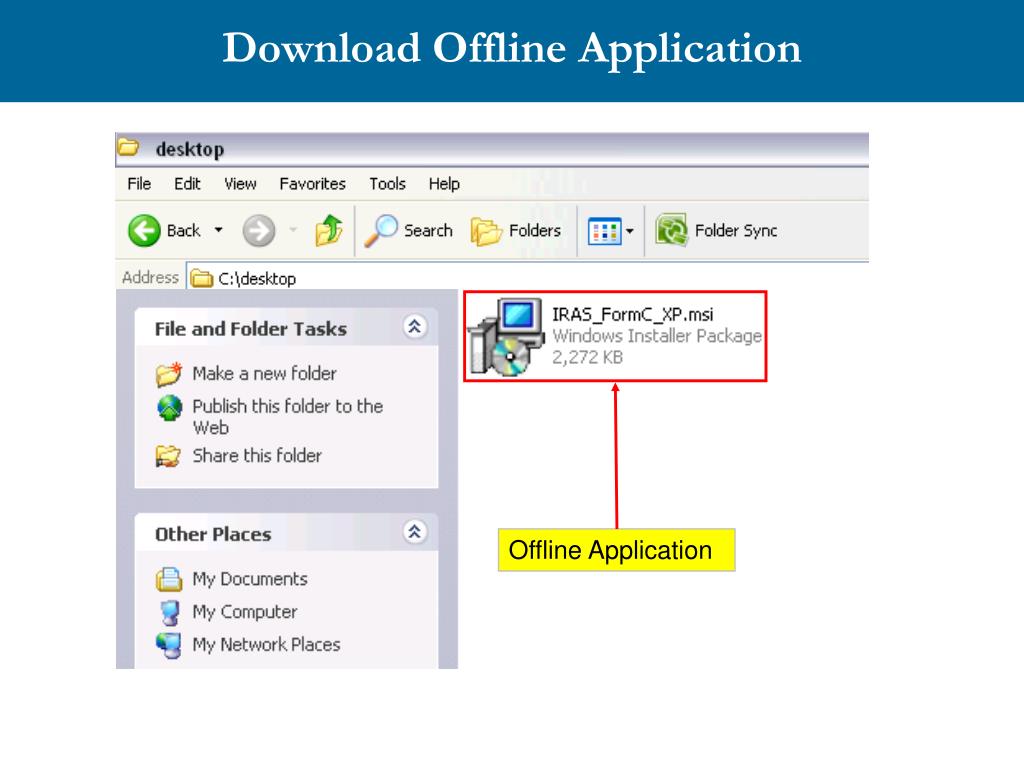Click the My Network Places icon
1024x768 pixels.
click(x=169, y=645)
